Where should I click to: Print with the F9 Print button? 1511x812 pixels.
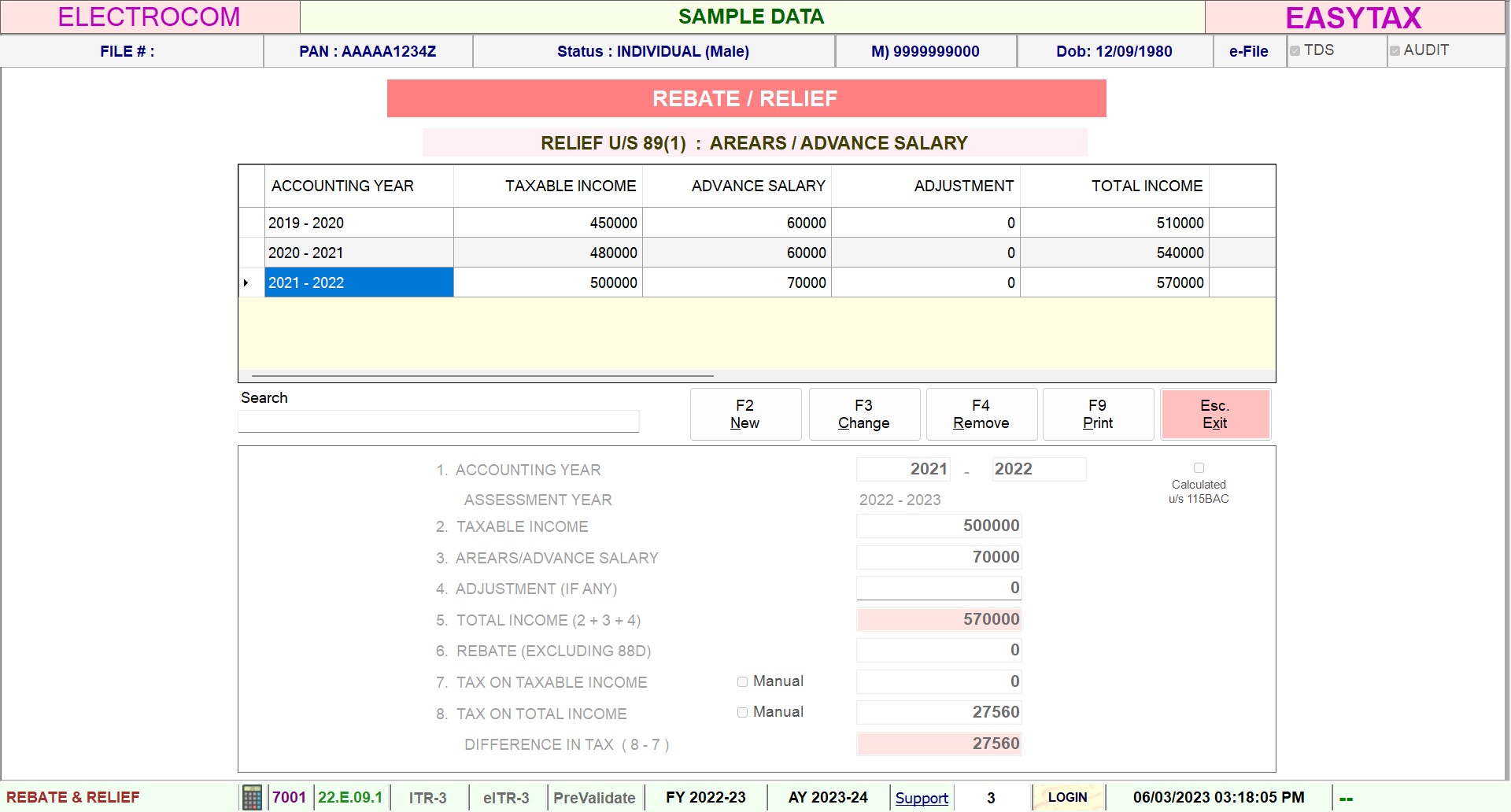click(x=1098, y=414)
